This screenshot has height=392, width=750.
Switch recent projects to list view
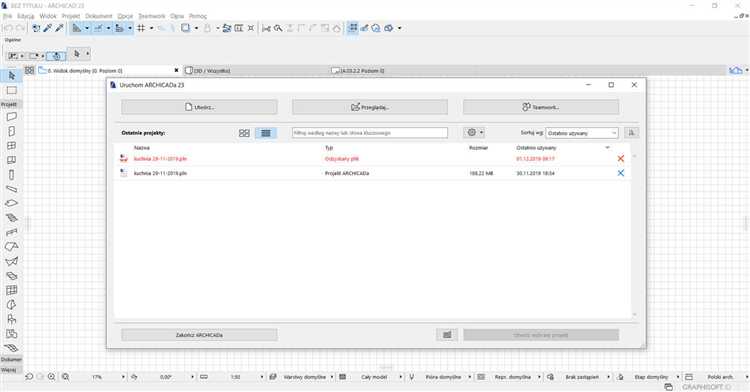(x=266, y=133)
